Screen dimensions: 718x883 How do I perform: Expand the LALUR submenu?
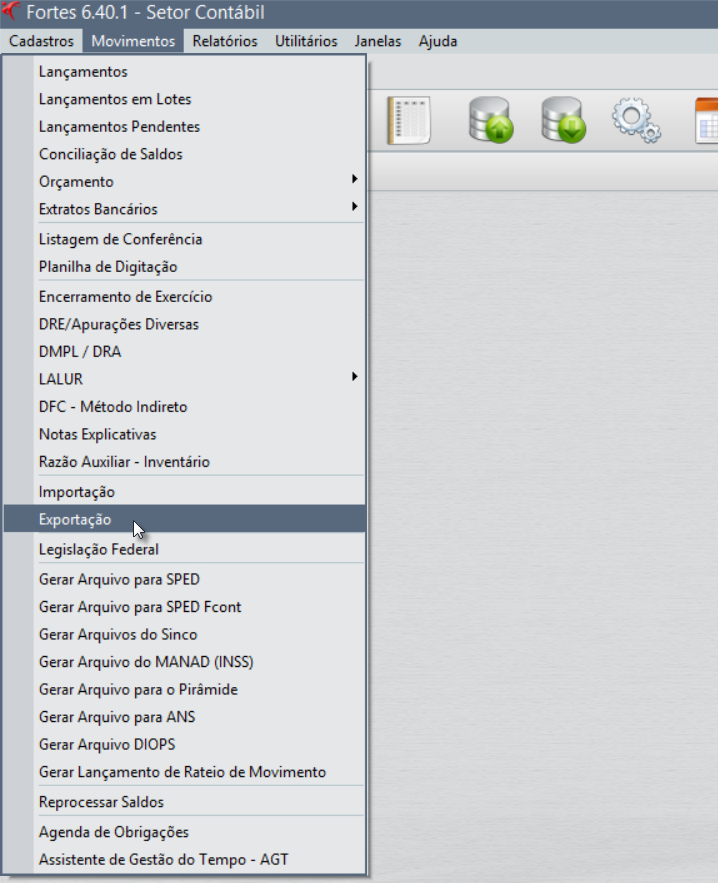(61, 379)
